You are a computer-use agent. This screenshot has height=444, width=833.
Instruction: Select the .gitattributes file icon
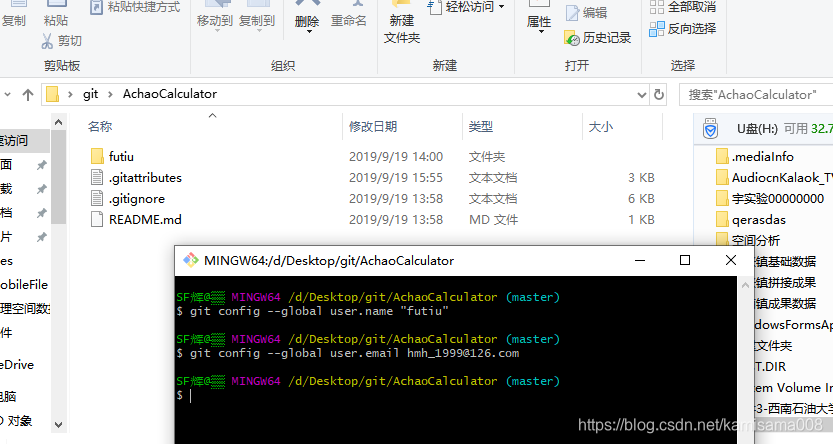point(97,177)
